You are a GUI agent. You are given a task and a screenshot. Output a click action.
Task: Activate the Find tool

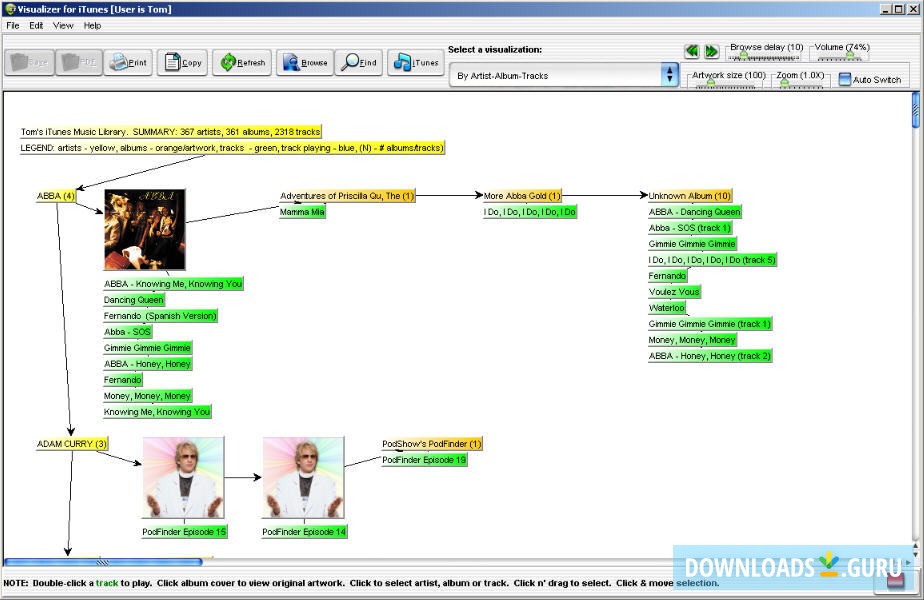(357, 61)
